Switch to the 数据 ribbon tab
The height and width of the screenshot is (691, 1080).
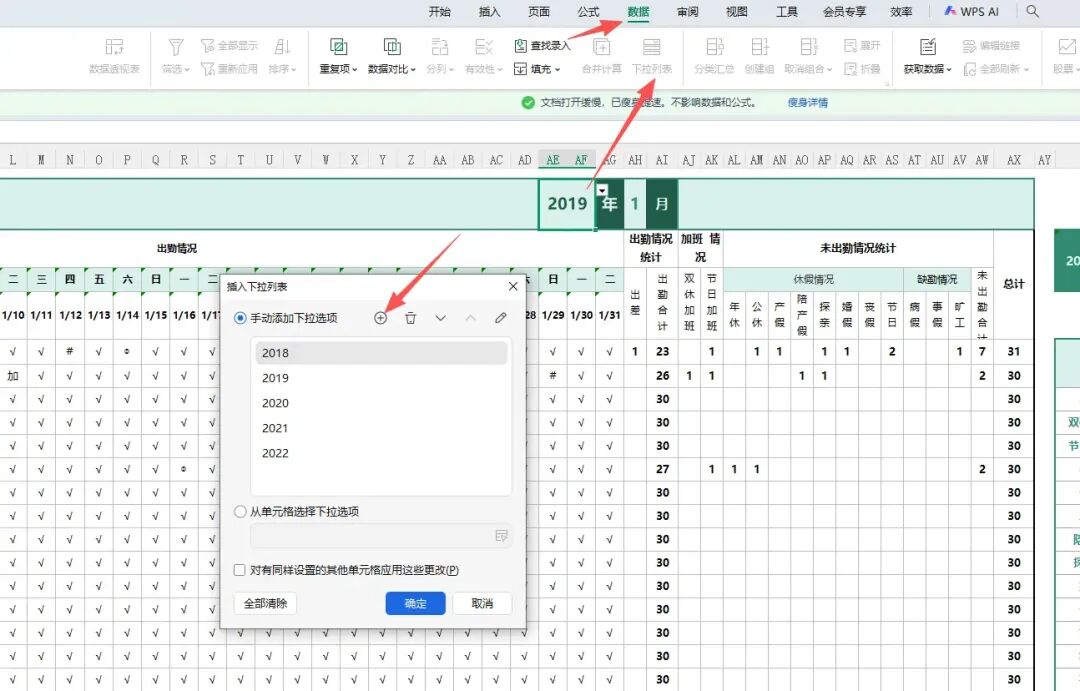[x=638, y=12]
